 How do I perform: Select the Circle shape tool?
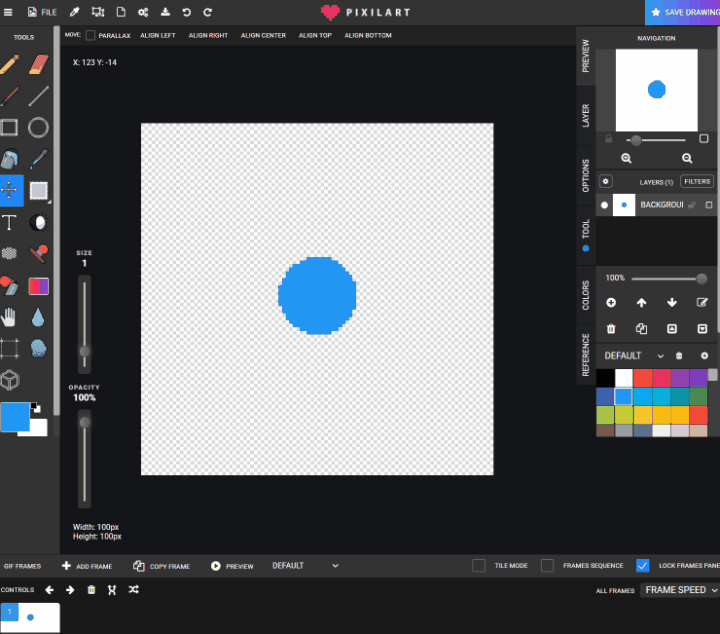pyautogui.click(x=38, y=128)
